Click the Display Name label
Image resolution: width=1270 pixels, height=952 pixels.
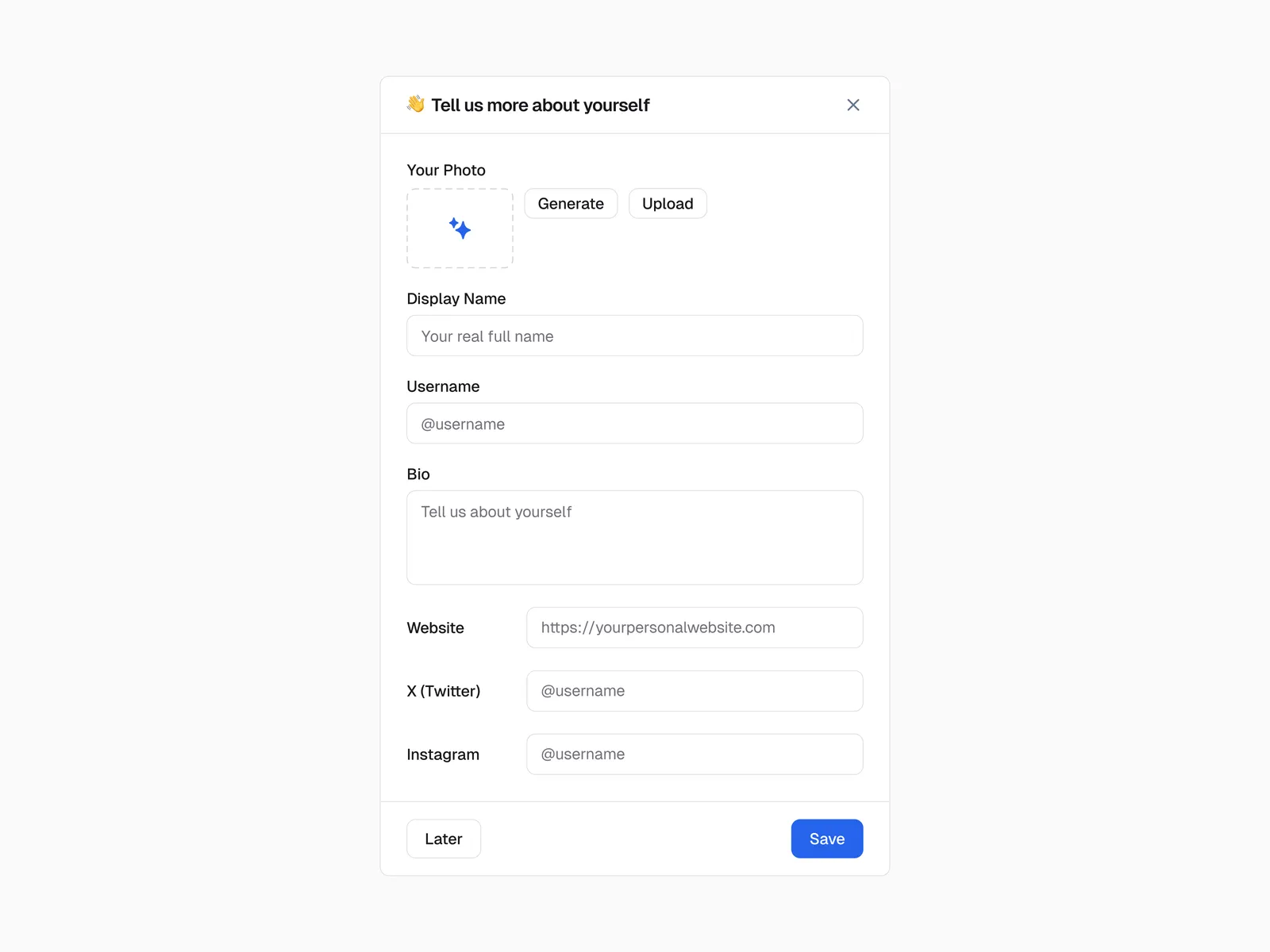coord(456,299)
